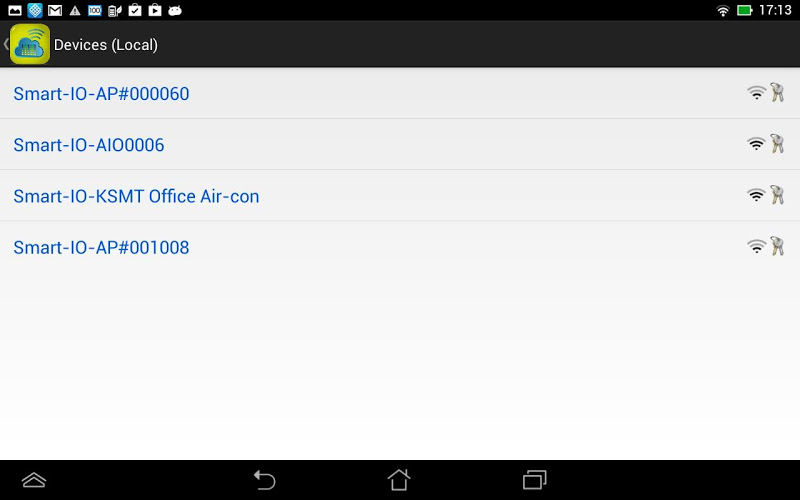
Task: Open the recent apps overview
Action: tap(534, 480)
